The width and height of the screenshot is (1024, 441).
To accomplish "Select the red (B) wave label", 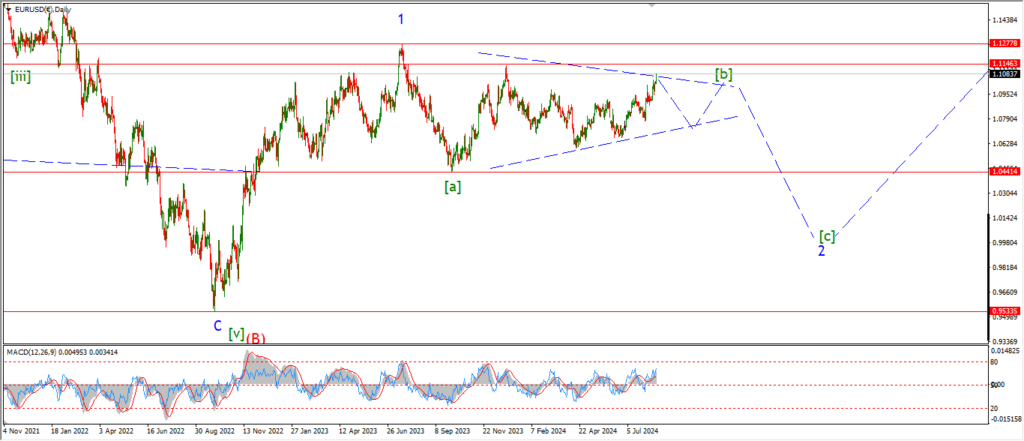I will click(256, 338).
